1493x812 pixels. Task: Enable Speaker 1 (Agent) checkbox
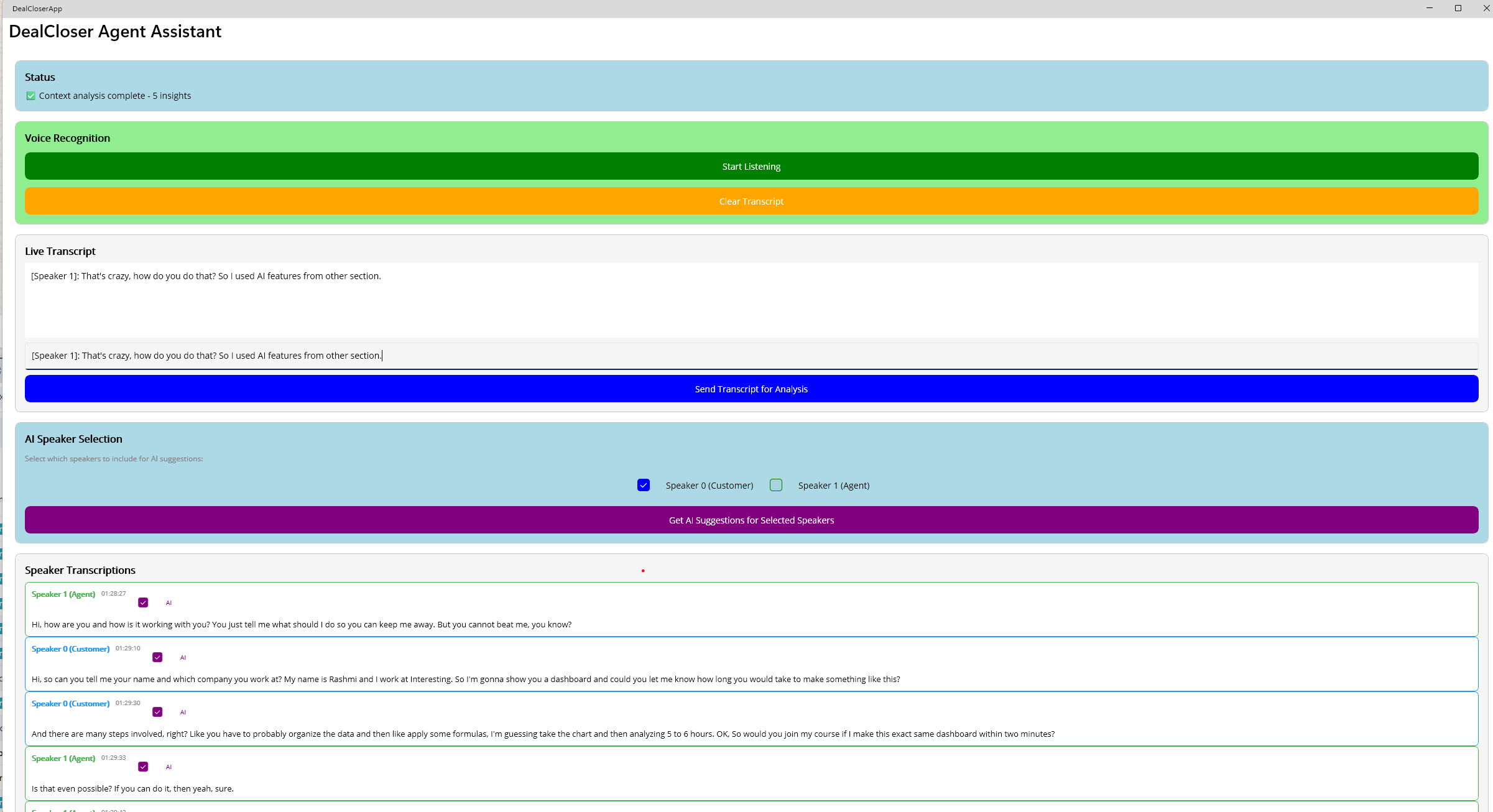click(x=776, y=485)
